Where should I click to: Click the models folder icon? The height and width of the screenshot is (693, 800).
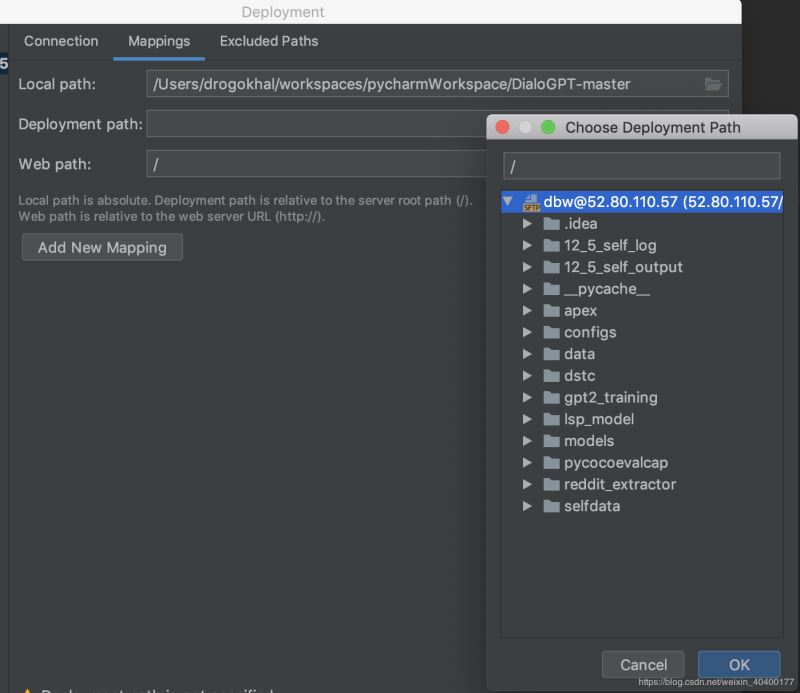(552, 441)
